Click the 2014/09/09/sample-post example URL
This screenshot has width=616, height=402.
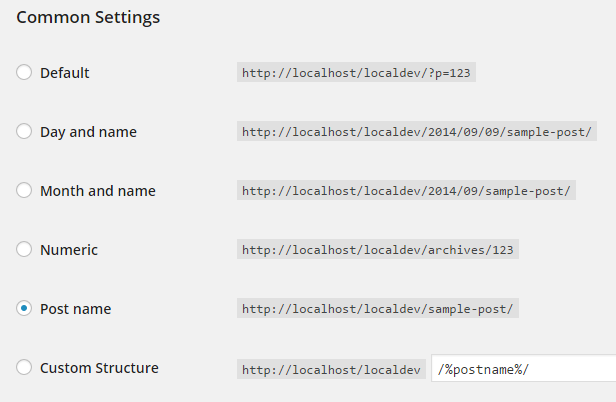[417, 132]
